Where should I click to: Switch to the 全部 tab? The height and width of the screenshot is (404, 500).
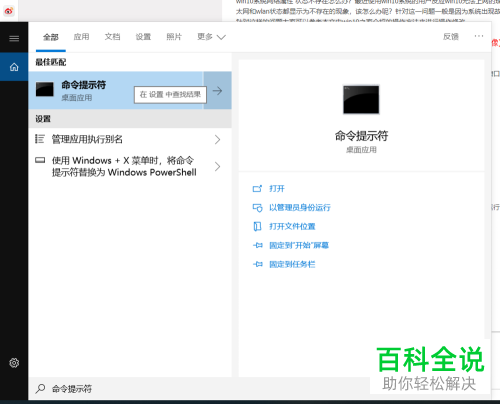tap(51, 37)
